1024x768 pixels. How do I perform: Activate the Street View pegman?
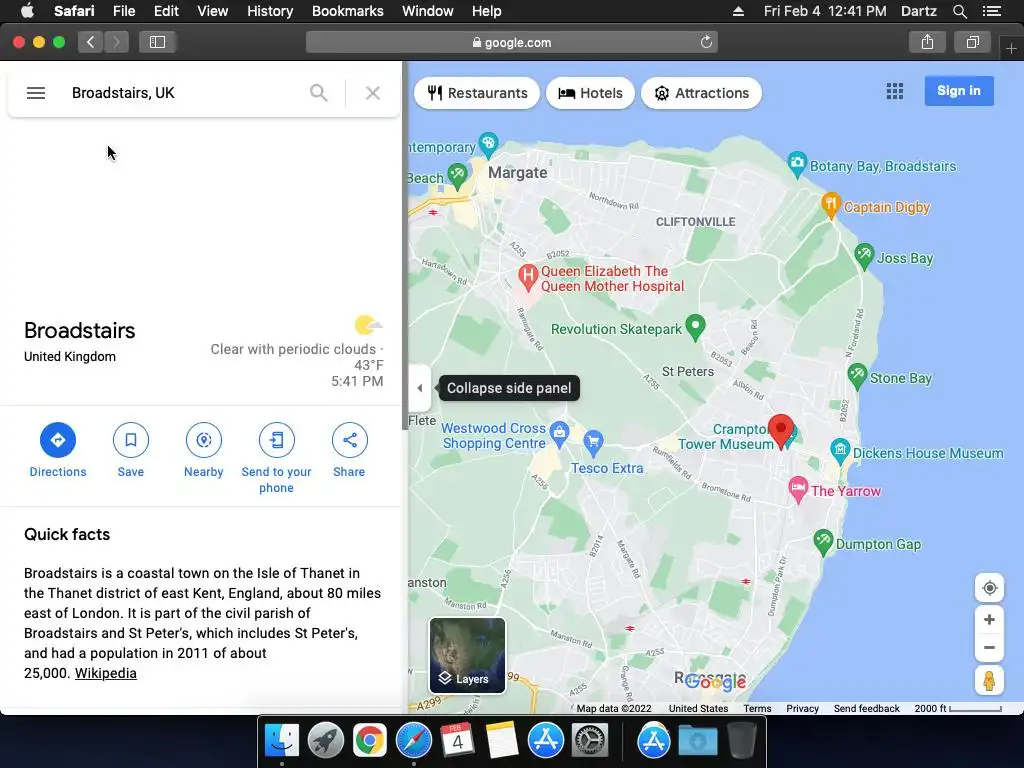989,680
